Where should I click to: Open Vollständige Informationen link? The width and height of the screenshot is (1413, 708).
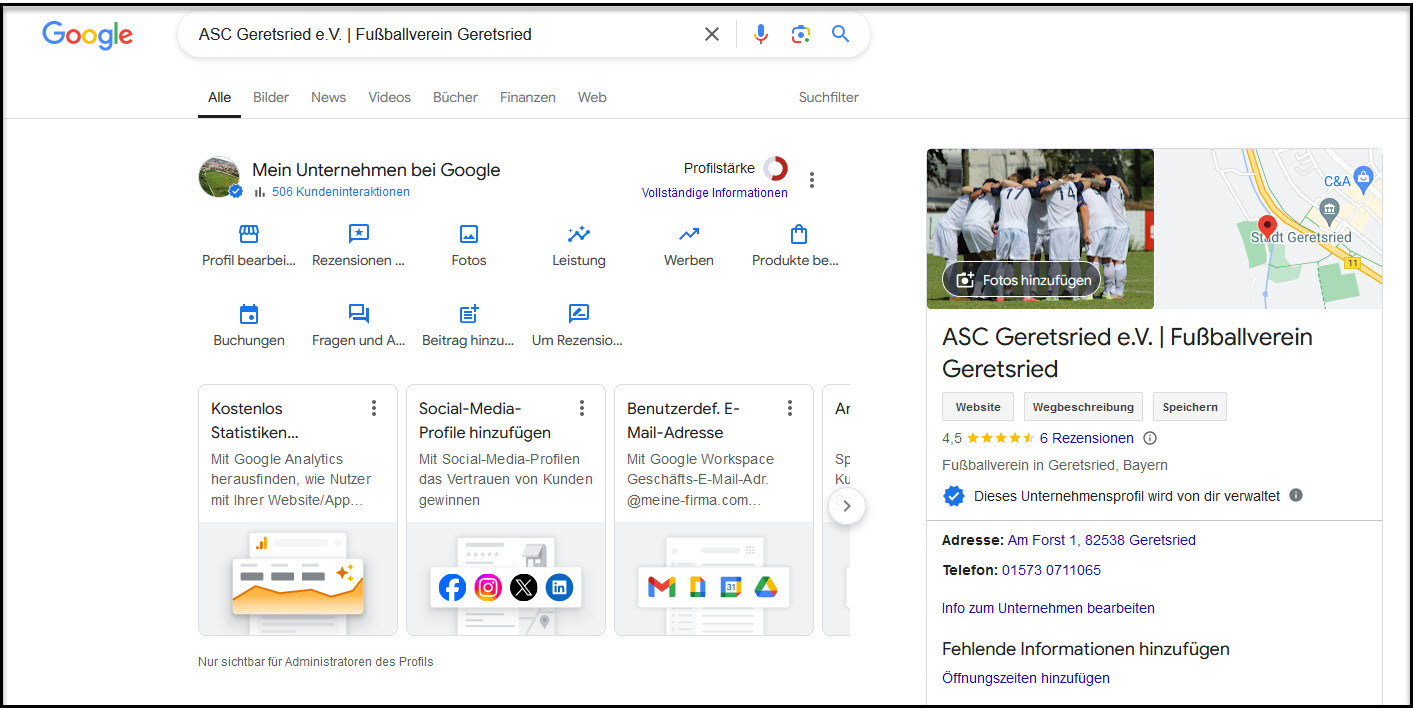click(715, 193)
